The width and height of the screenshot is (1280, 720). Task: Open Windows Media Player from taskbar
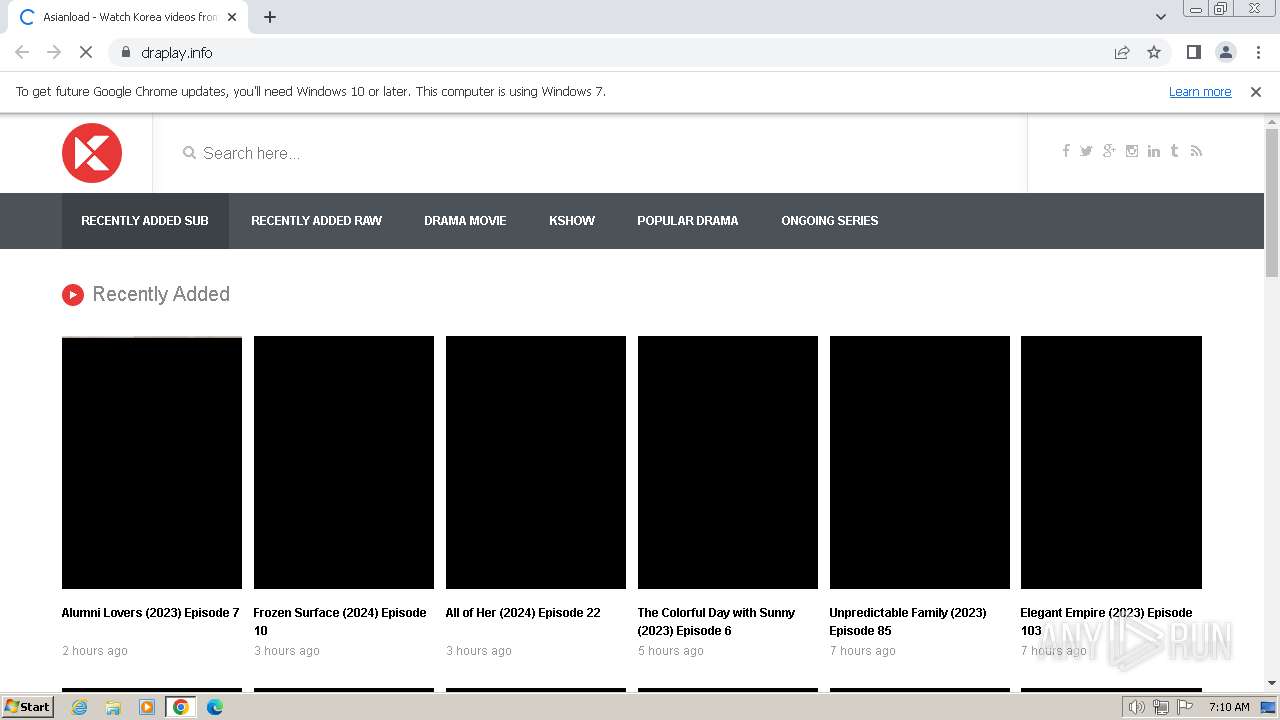click(147, 707)
